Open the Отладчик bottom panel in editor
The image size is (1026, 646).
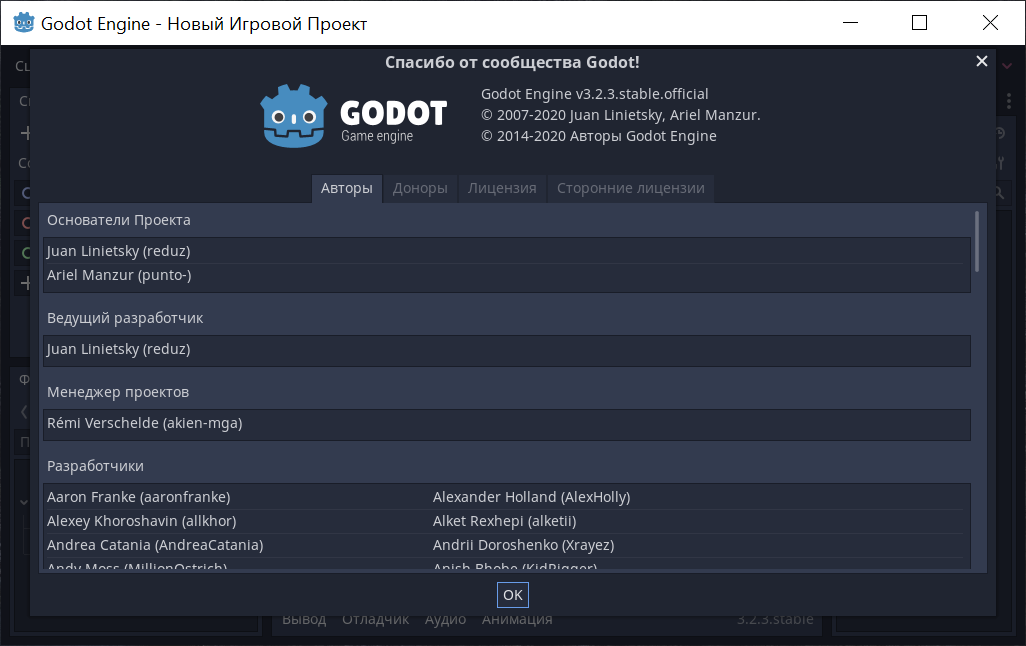point(376,620)
